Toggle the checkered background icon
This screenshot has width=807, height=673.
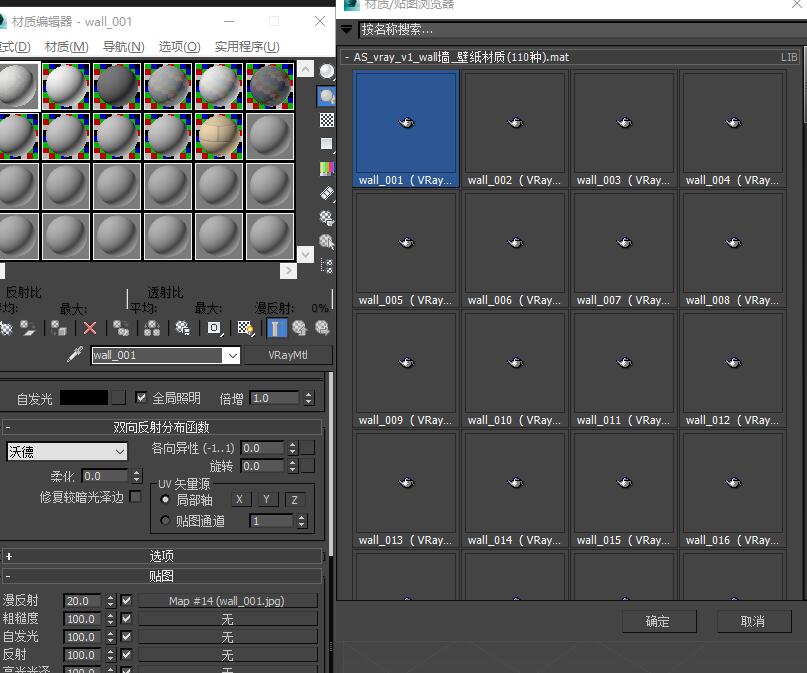[327, 120]
